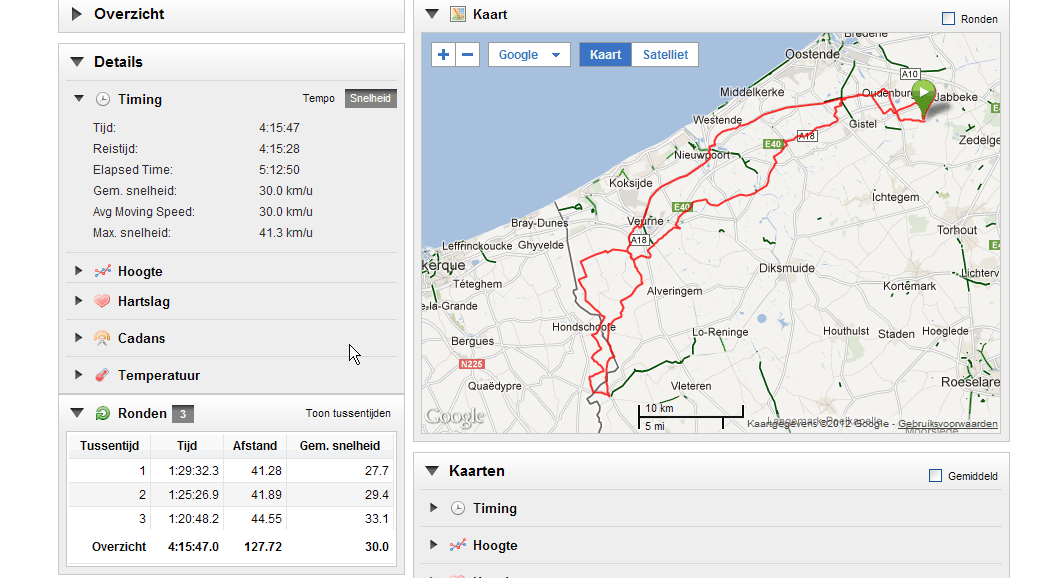Image resolution: width=1056 pixels, height=578 pixels.
Task: Tick the Gemiddeld checkbox in Kaarten
Action: click(935, 476)
